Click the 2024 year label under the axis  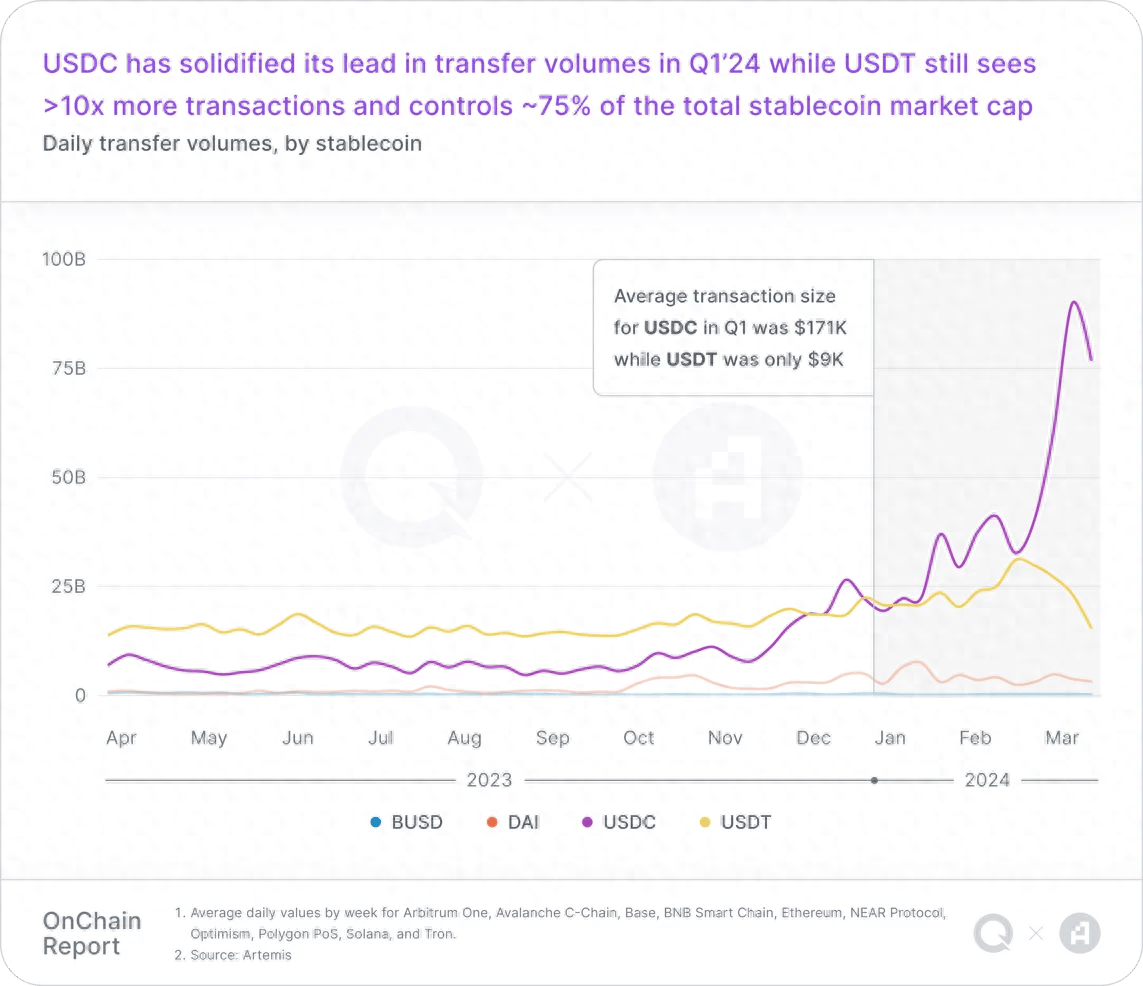pos(987,780)
